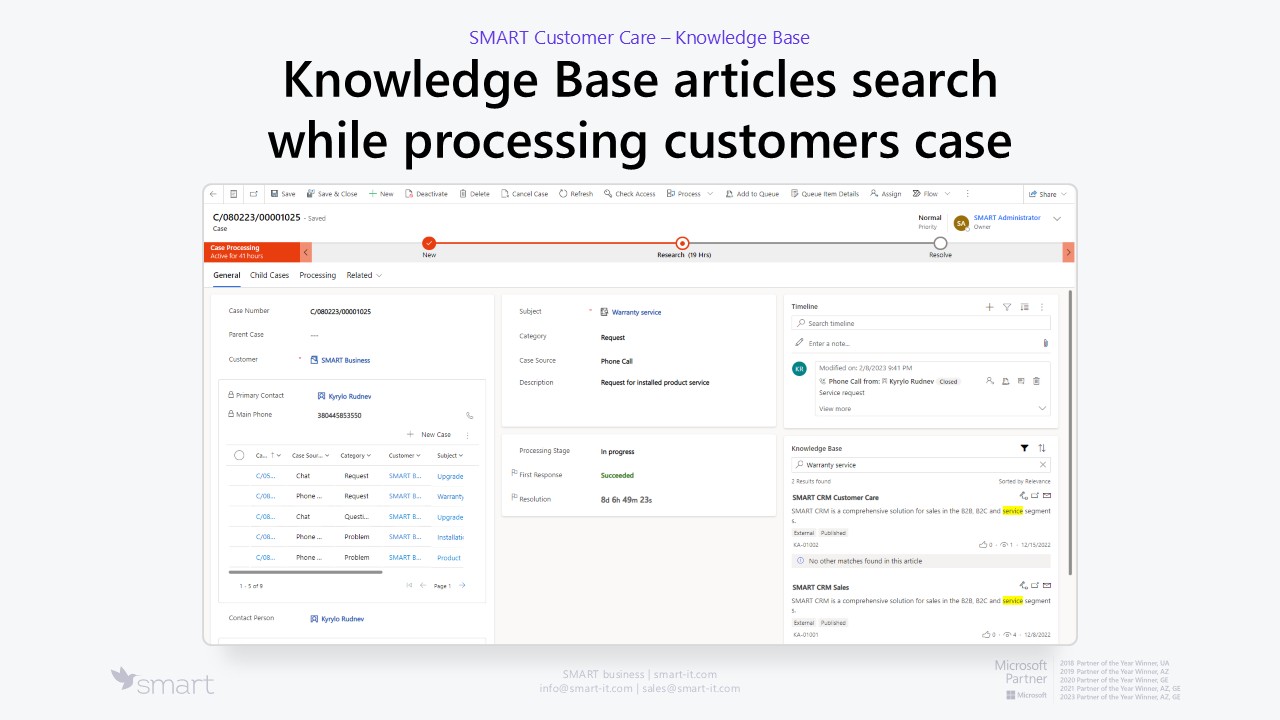
Task: Assign the phone call activity
Action: pos(990,381)
